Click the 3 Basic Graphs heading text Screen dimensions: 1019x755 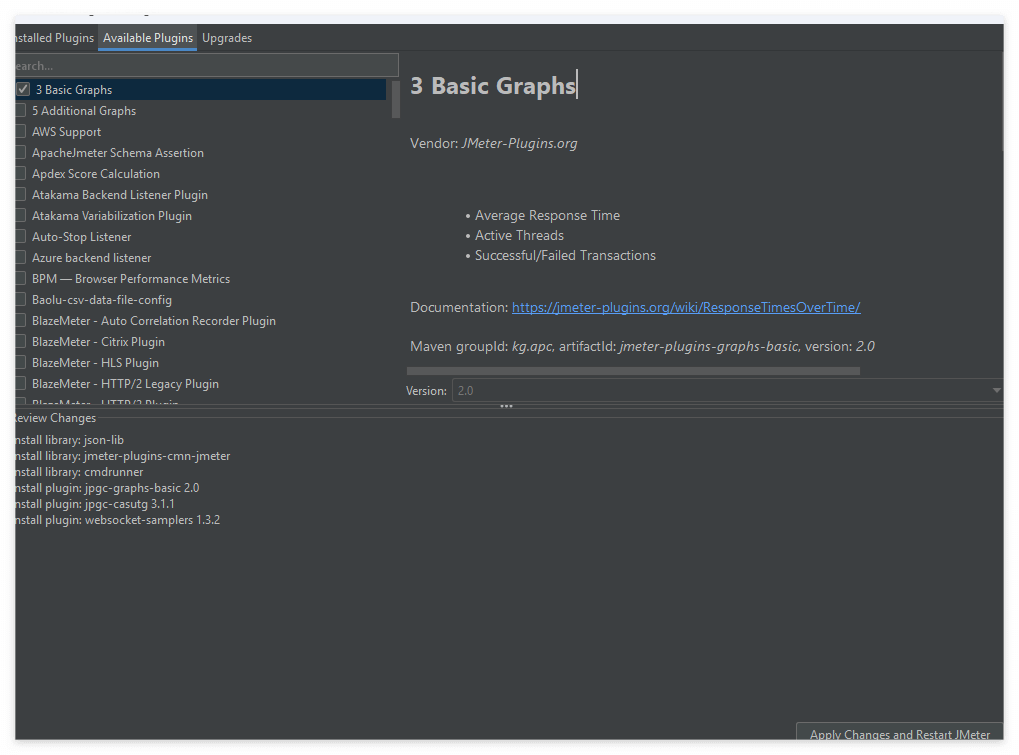(x=493, y=85)
